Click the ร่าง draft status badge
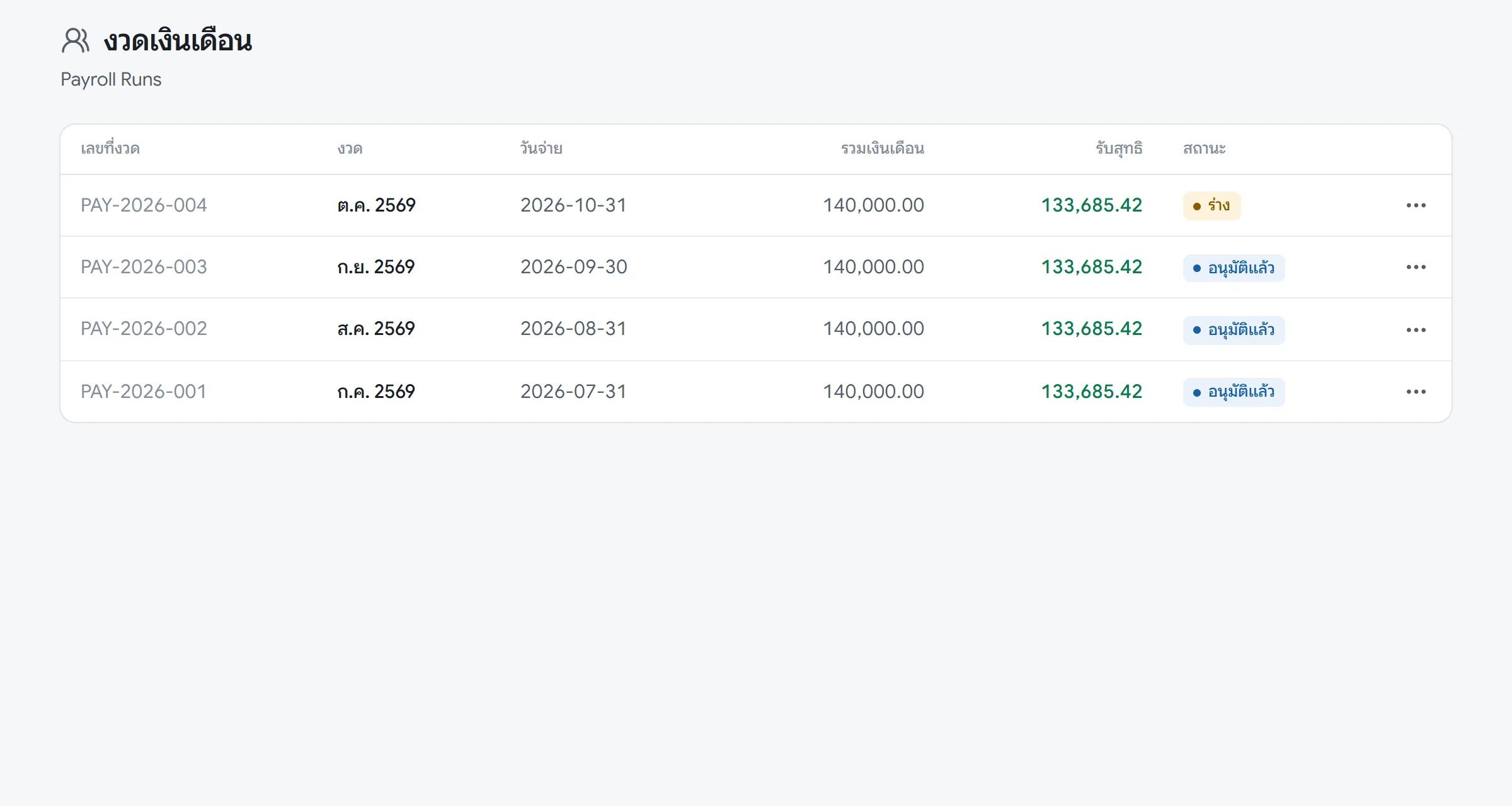This screenshot has height=806, width=1512. coord(1211,206)
